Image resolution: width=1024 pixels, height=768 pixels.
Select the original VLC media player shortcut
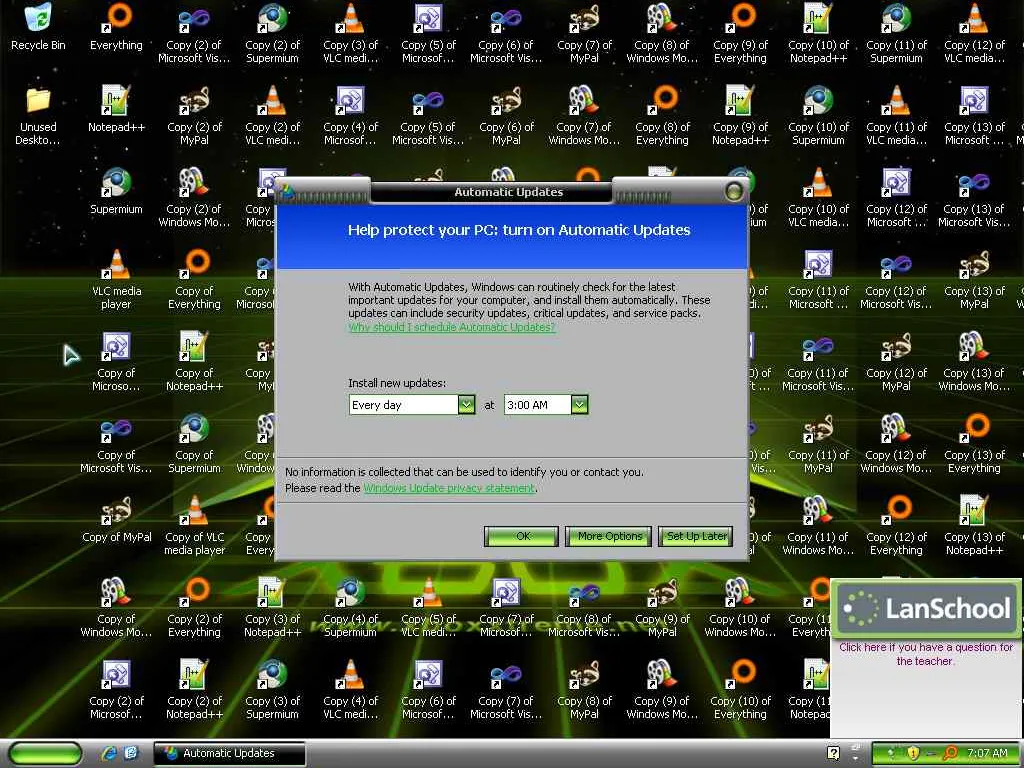(x=116, y=280)
